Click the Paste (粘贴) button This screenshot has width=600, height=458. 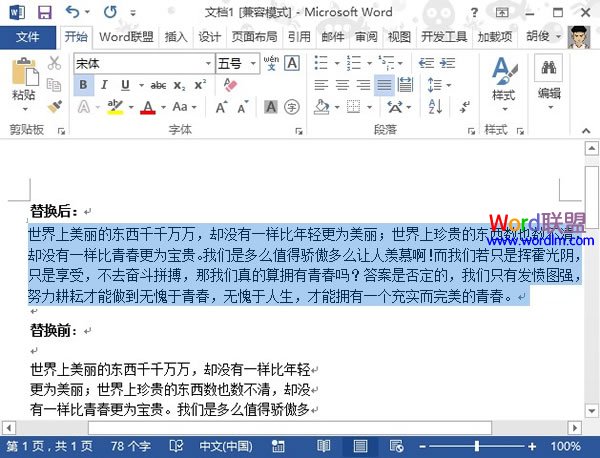tap(23, 80)
